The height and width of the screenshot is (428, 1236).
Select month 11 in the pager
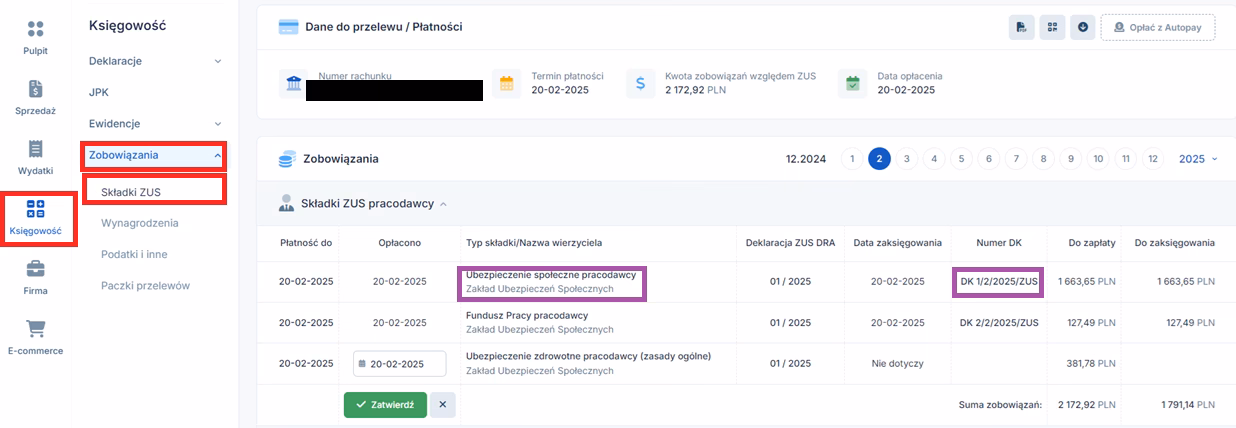coord(1125,159)
